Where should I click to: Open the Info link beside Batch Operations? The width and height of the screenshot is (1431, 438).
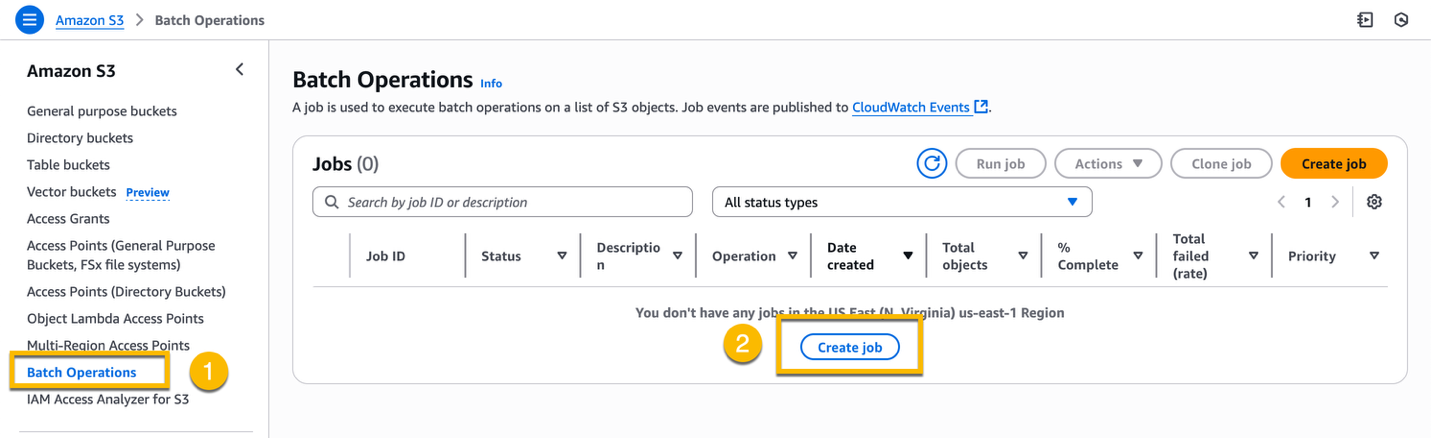click(x=491, y=84)
